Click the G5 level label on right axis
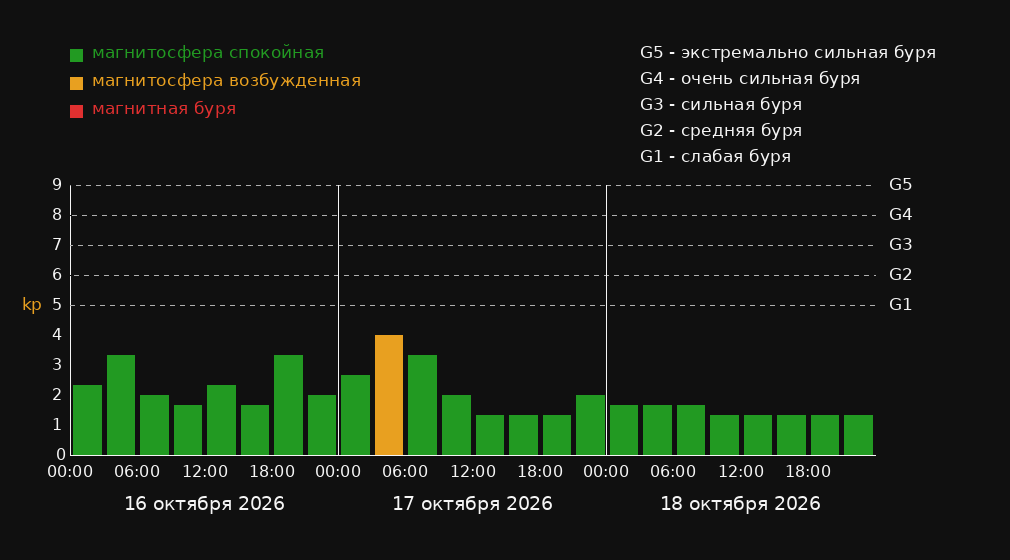1010x560 pixels. (x=900, y=185)
